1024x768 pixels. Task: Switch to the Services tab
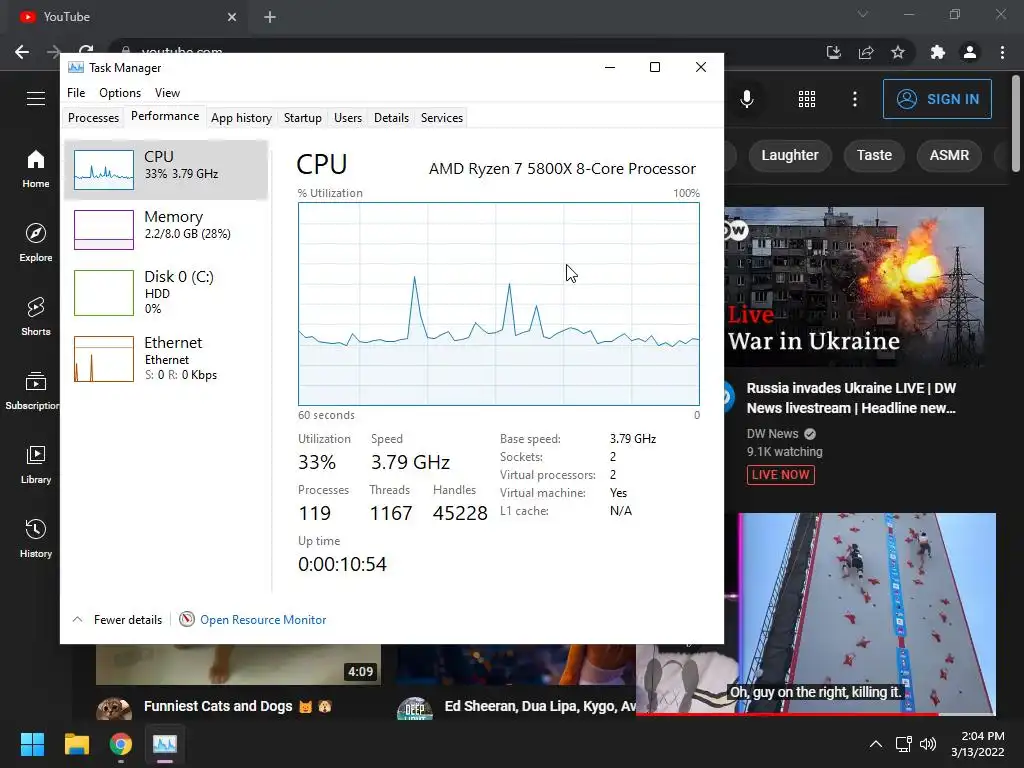(441, 118)
